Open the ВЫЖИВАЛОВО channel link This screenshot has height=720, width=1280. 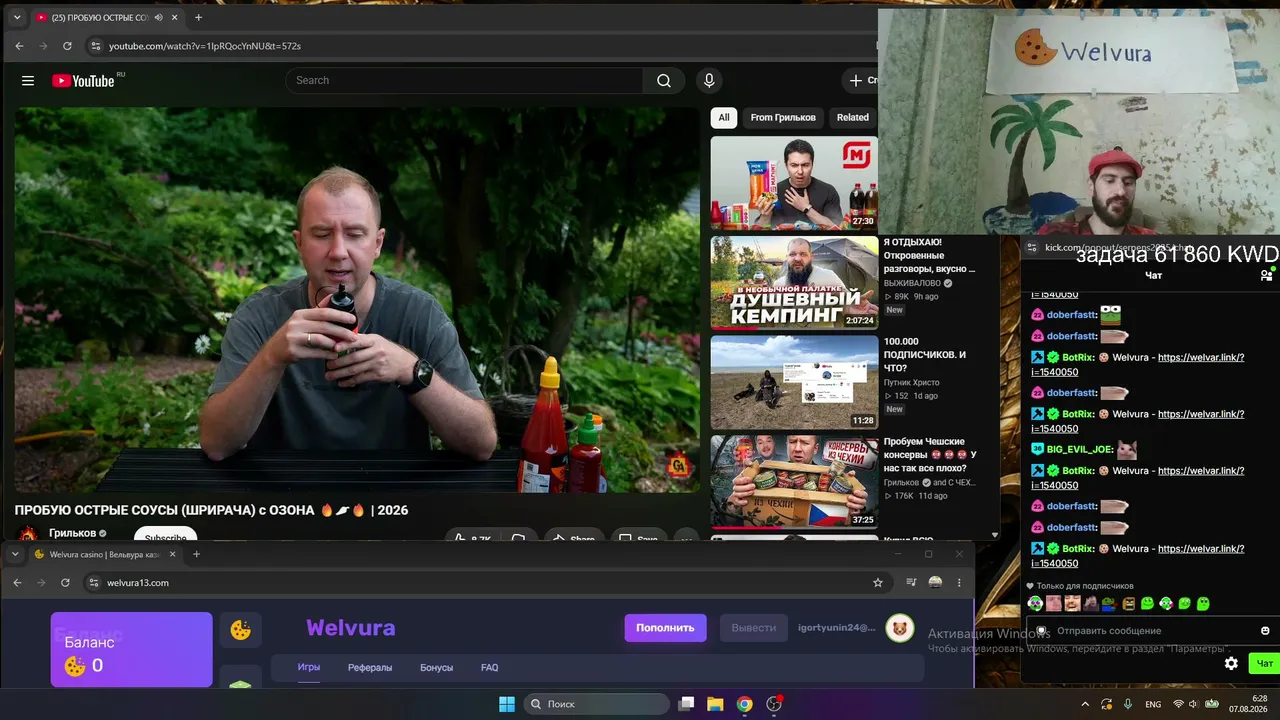(x=913, y=283)
